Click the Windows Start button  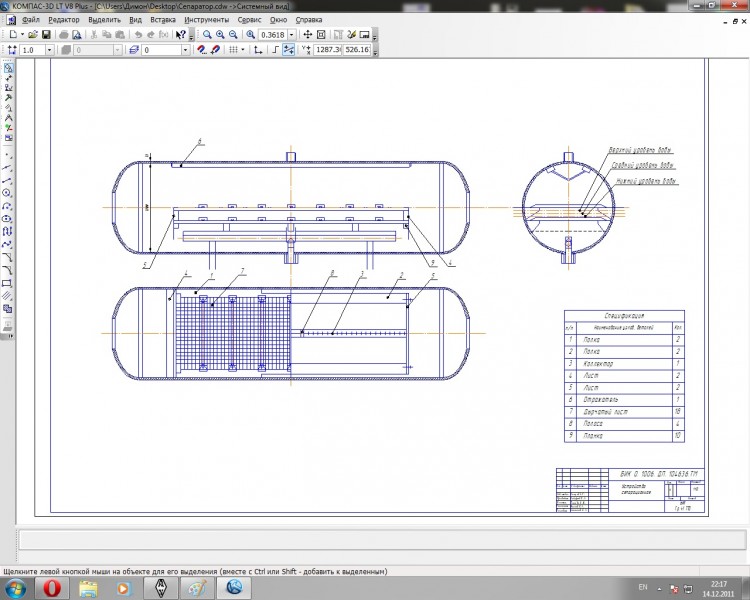point(14,588)
